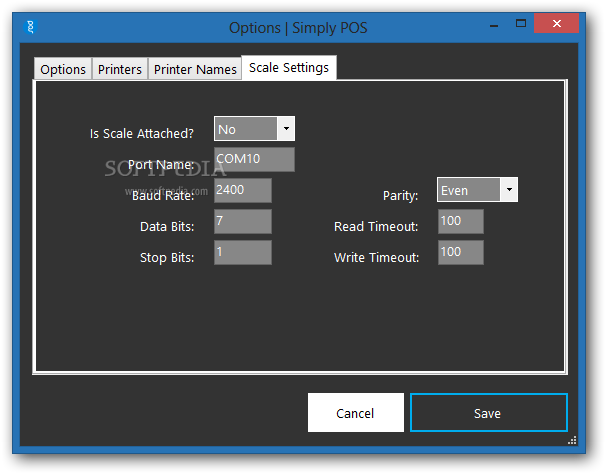This screenshot has width=606, height=474.
Task: Close the Options window
Action: tap(556, 24)
